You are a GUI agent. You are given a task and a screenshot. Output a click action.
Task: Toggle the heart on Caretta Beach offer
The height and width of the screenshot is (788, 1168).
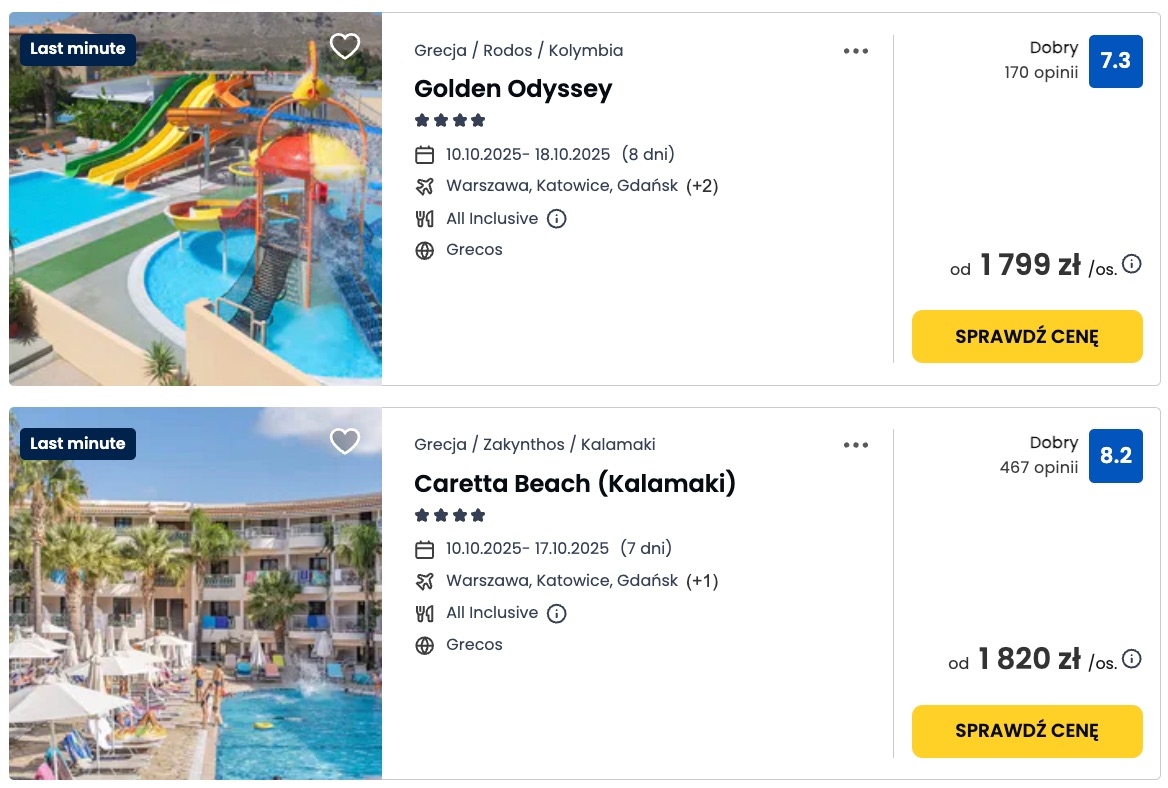tap(345, 441)
